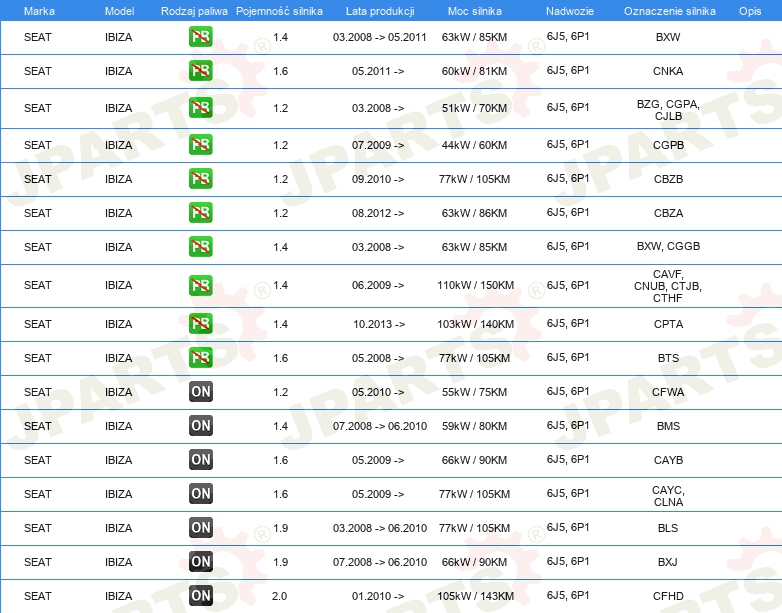The image size is (782, 613).
Task: Click power value 110kW / 150KM
Action: [x=475, y=285]
